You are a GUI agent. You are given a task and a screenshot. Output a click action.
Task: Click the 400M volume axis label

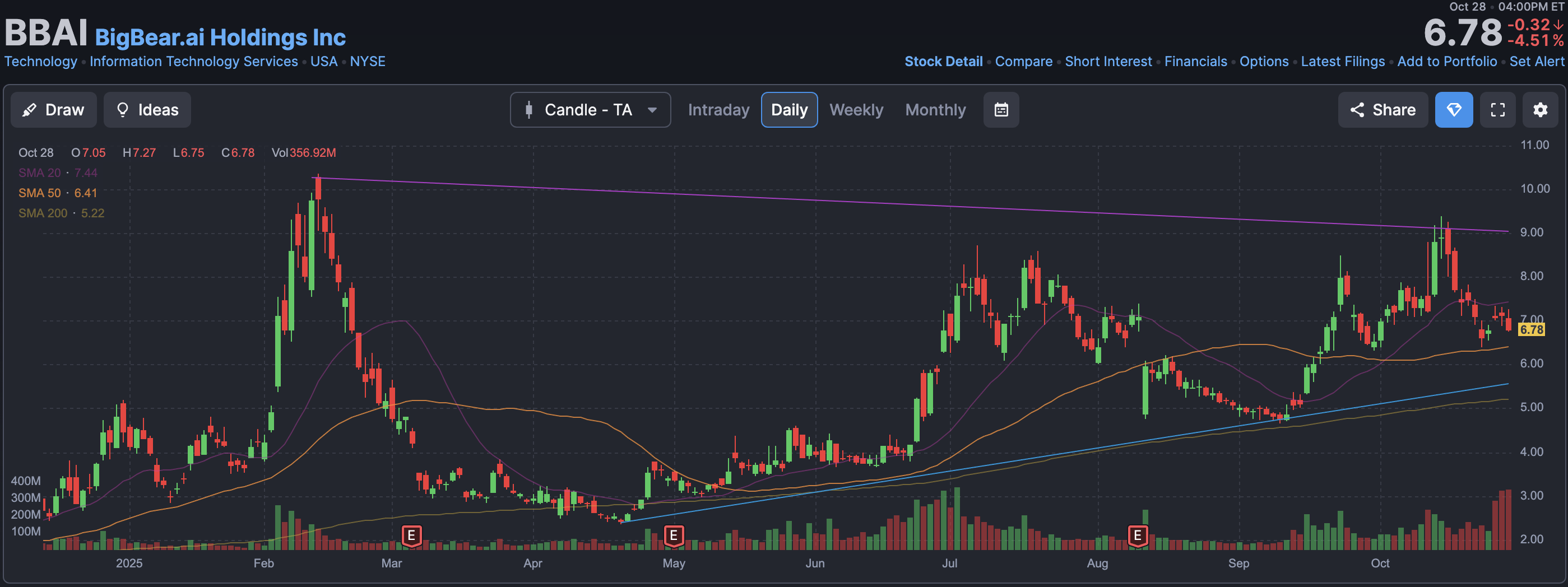26,481
